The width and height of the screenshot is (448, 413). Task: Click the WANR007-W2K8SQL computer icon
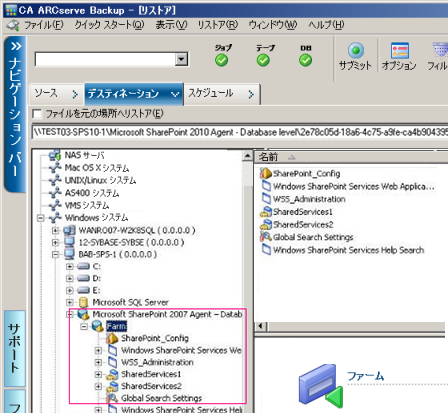tap(69, 230)
